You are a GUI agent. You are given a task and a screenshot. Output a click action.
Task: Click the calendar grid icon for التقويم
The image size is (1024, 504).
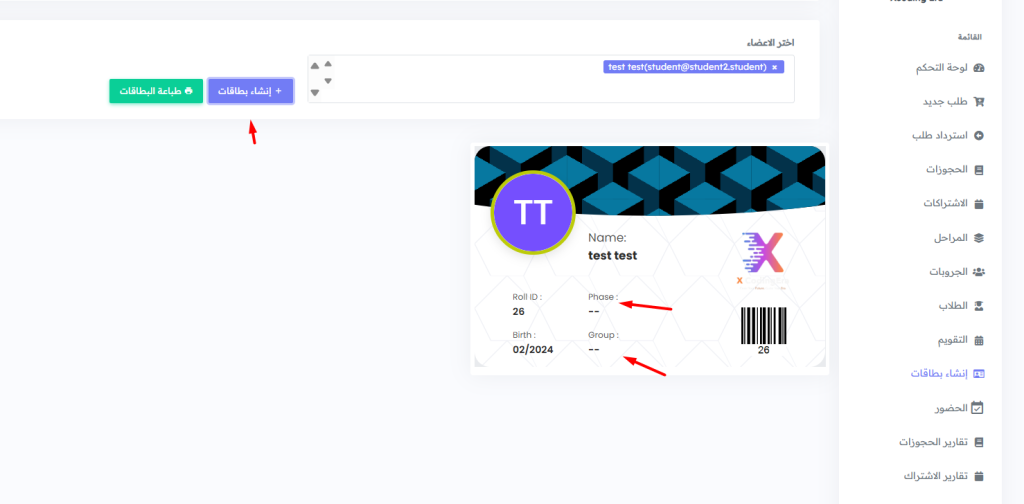[978, 340]
